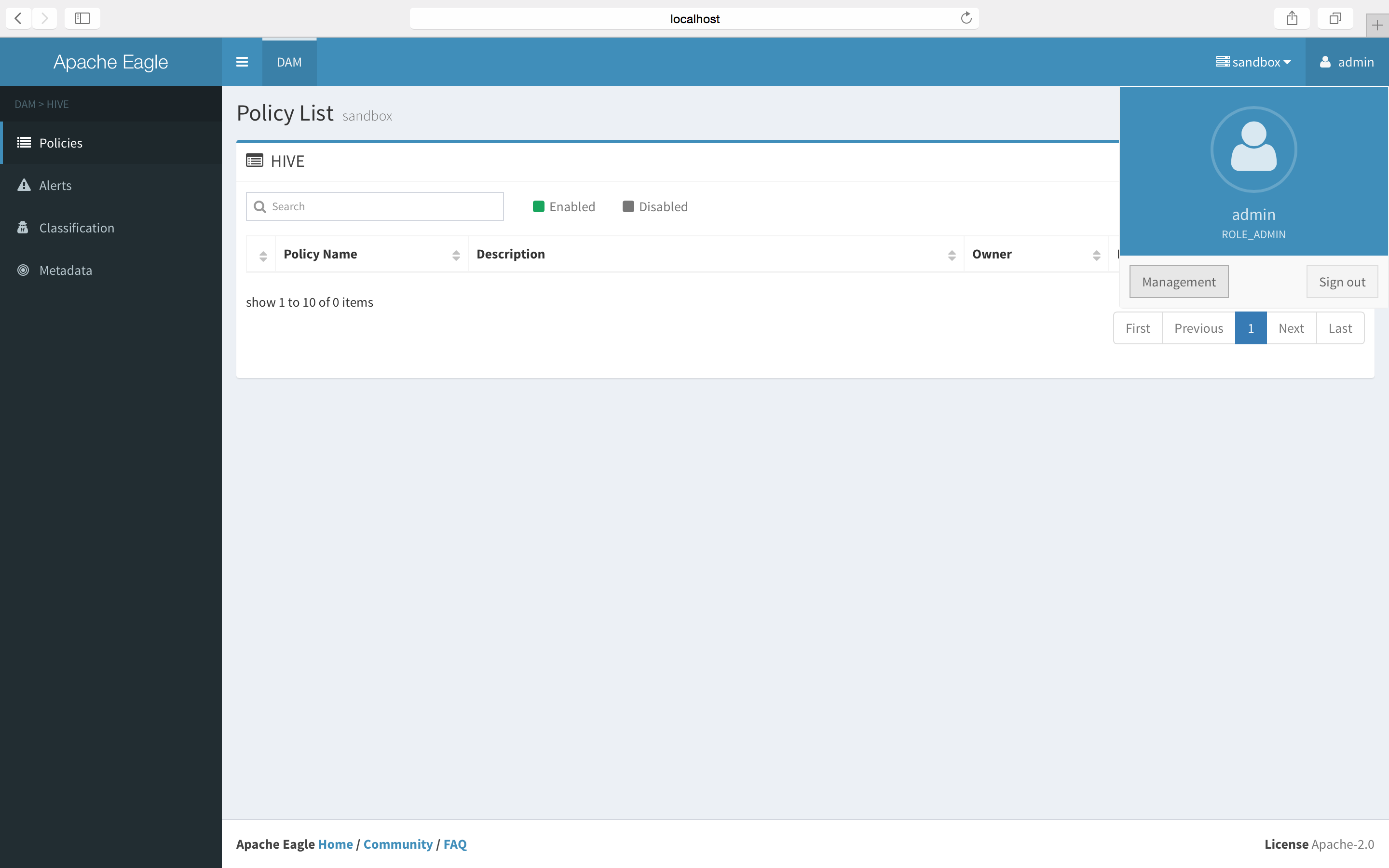
Task: Click the browser back arrow
Action: [18, 18]
